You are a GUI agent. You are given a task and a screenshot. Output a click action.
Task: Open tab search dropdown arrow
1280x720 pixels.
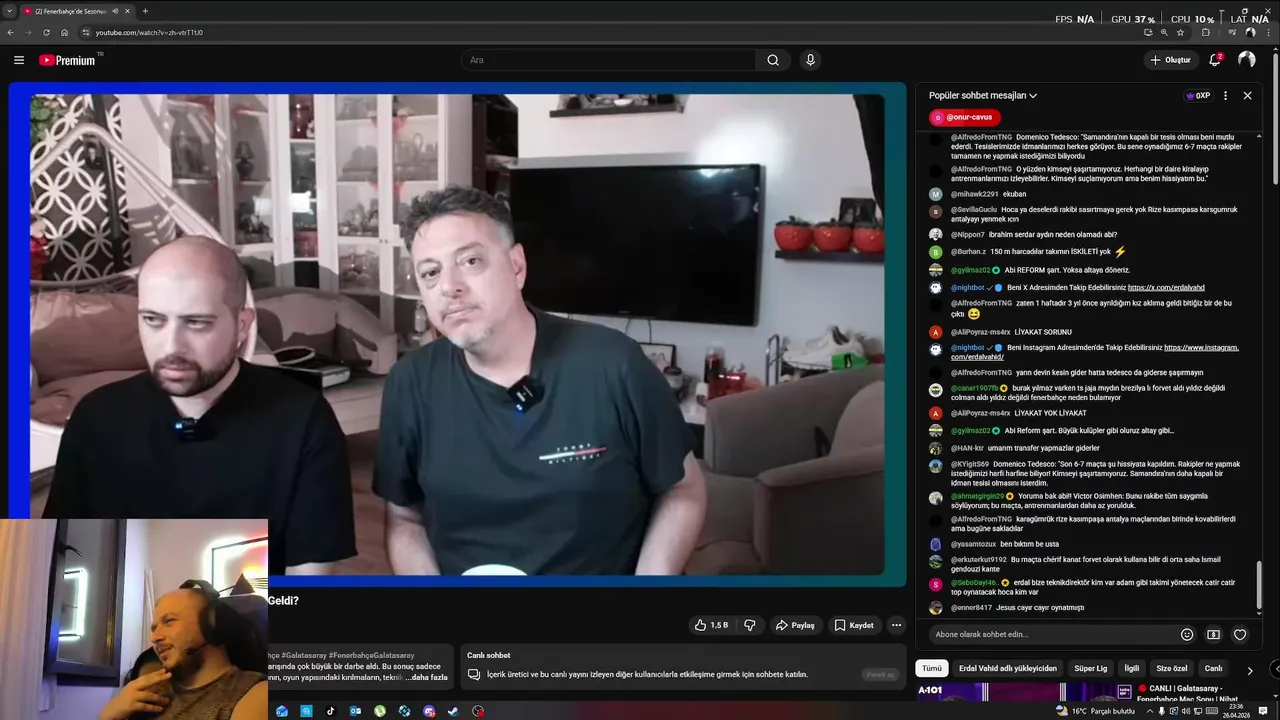pos(9,11)
